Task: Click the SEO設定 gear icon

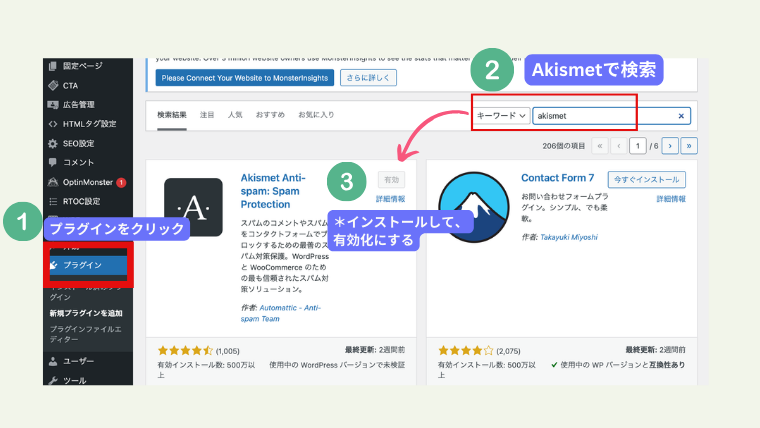Action: coord(53,143)
